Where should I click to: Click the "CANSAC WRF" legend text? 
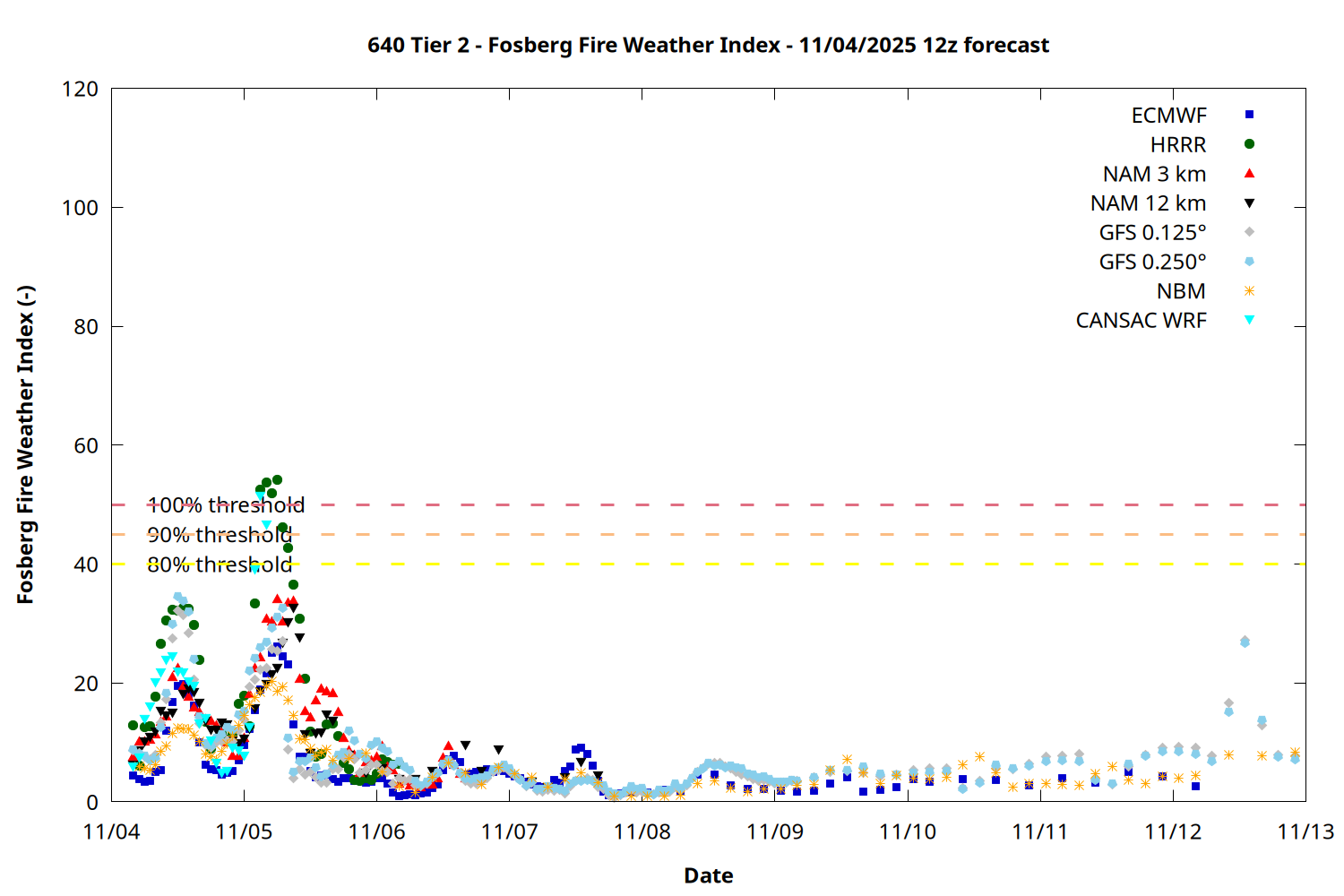(x=1141, y=321)
